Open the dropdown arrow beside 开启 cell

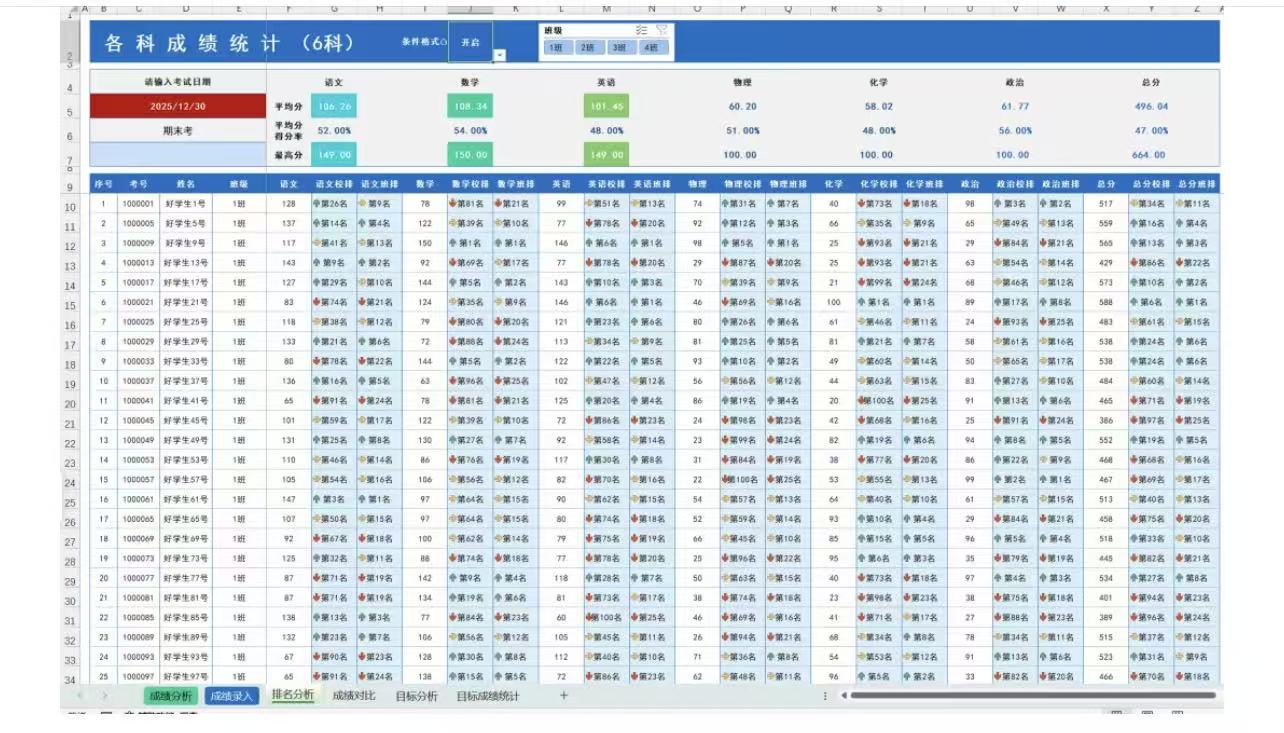pos(499,55)
